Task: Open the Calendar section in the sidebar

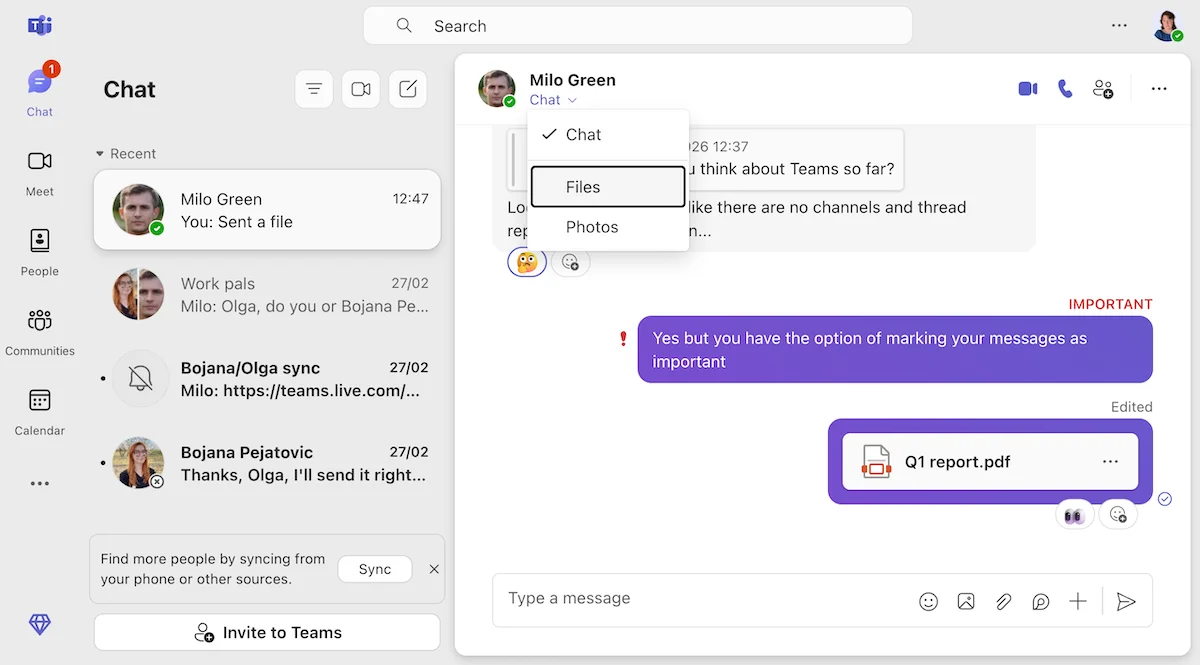Action: coord(39,410)
